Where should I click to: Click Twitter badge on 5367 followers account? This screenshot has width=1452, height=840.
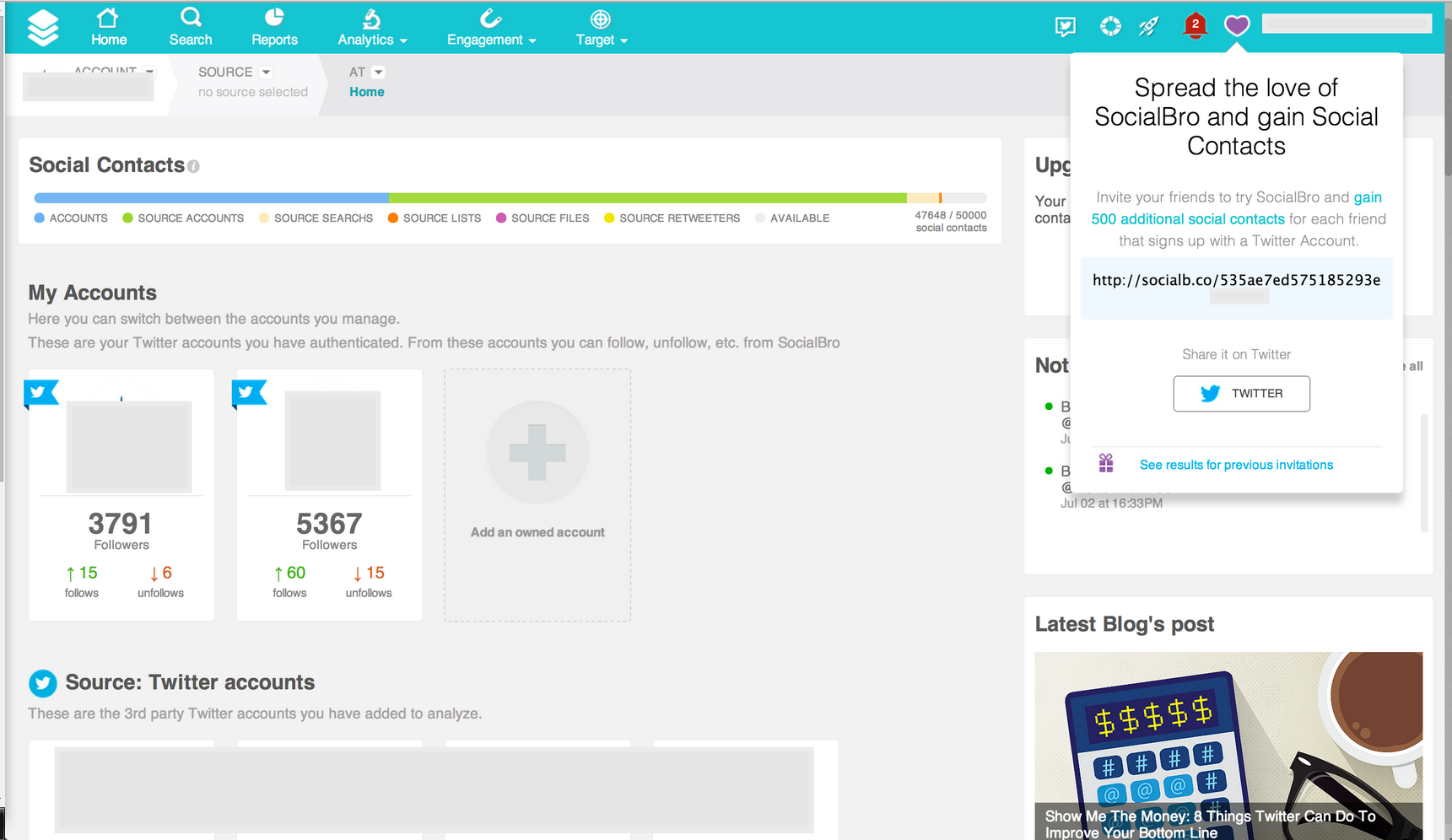(249, 392)
